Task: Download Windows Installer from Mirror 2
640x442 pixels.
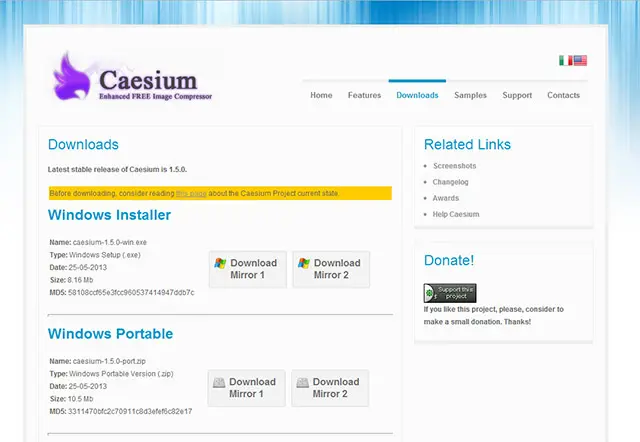Action: [x=331, y=269]
